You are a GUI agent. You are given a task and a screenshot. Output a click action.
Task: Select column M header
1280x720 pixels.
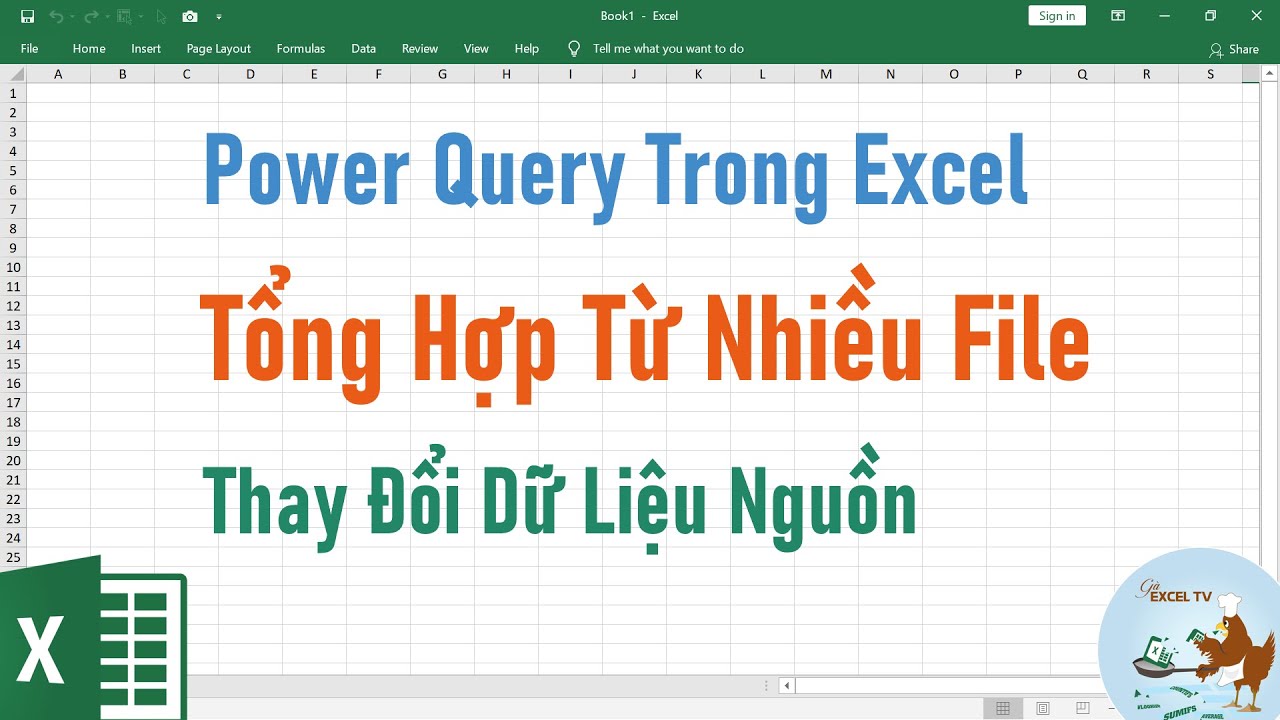826,74
